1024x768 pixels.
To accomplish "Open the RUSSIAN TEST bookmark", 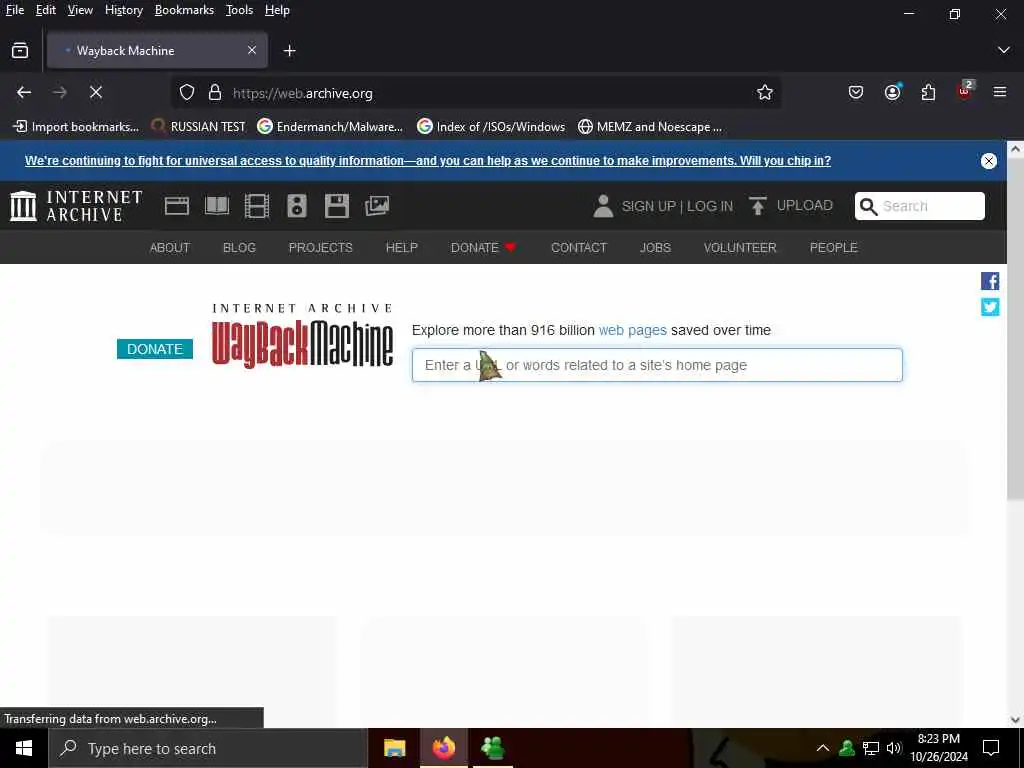I will [x=198, y=127].
